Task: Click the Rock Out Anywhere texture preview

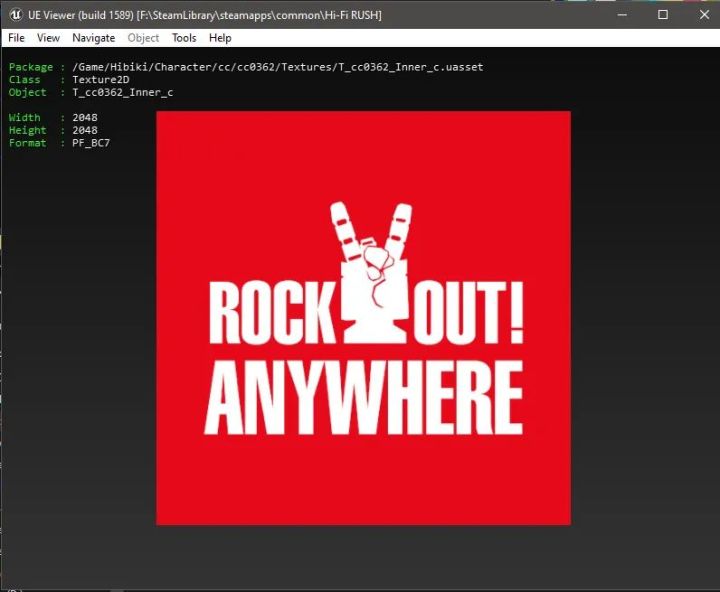Action: pyautogui.click(x=364, y=318)
